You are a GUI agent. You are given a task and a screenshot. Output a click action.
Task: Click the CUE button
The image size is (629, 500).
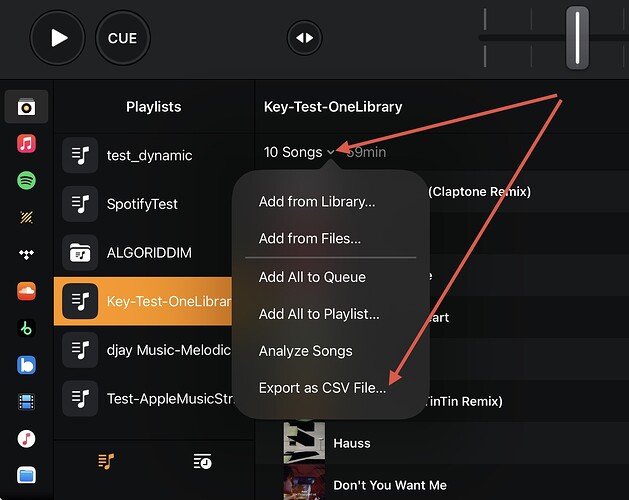click(x=123, y=38)
